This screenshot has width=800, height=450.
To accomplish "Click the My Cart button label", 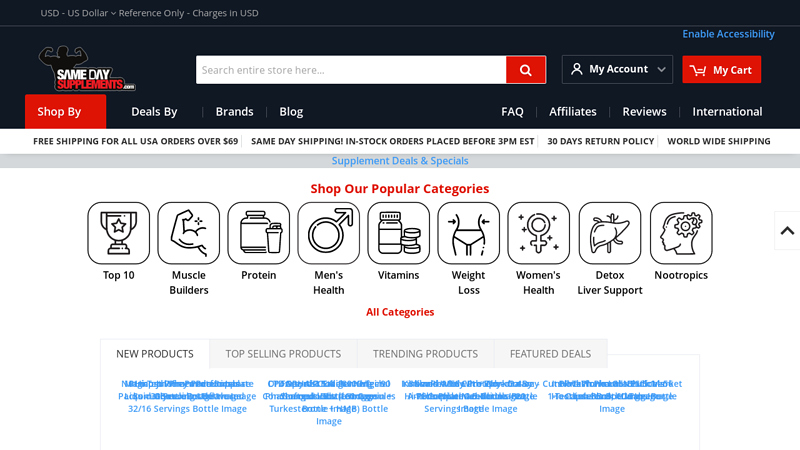I will pos(732,70).
